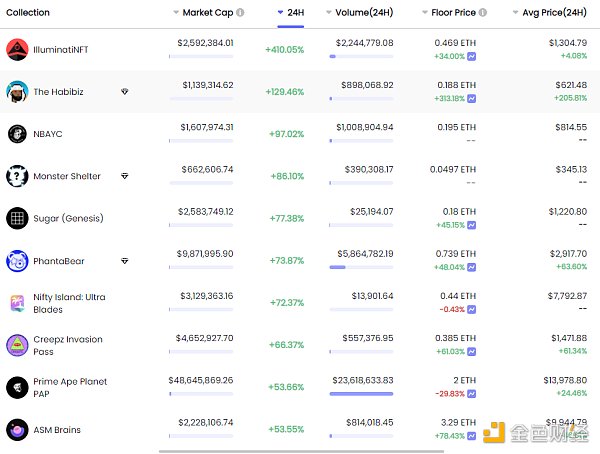
Task: Click the diamond badge next to PhantaBear
Action: click(124, 261)
